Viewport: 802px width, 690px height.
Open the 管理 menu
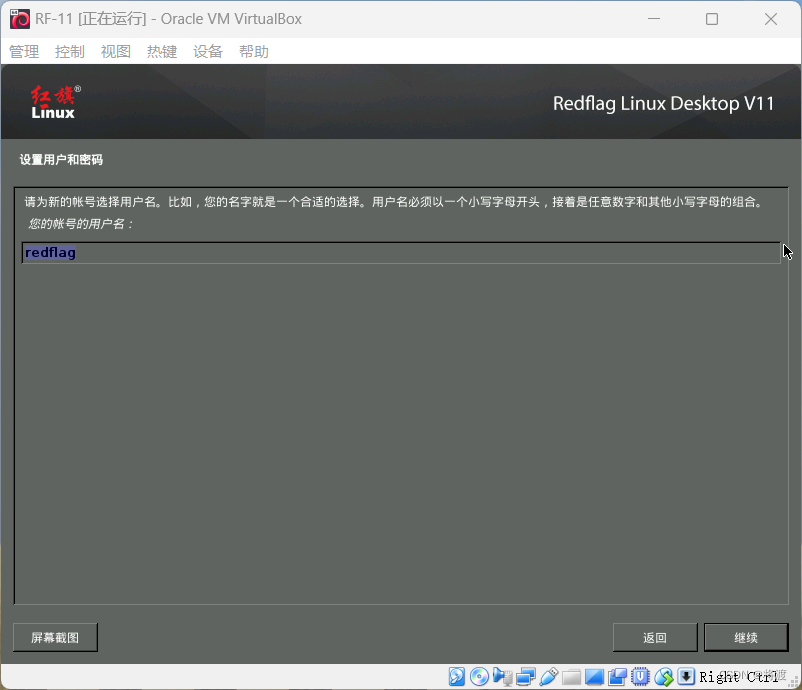[24, 52]
